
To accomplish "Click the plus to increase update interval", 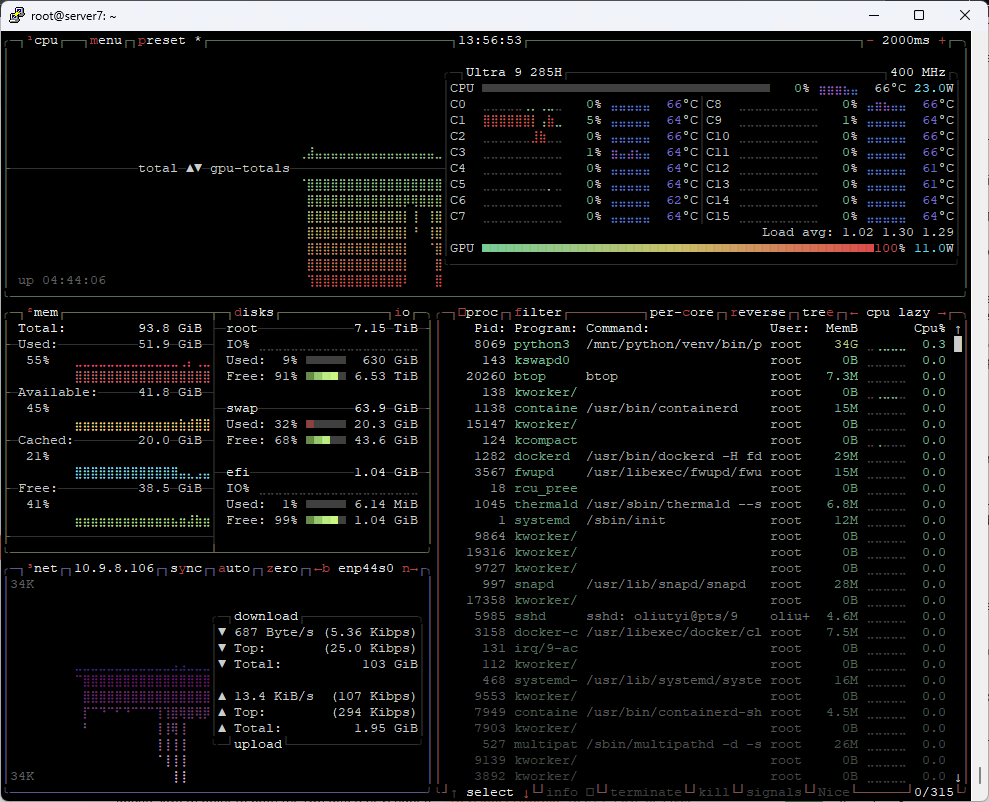I will coord(942,41).
